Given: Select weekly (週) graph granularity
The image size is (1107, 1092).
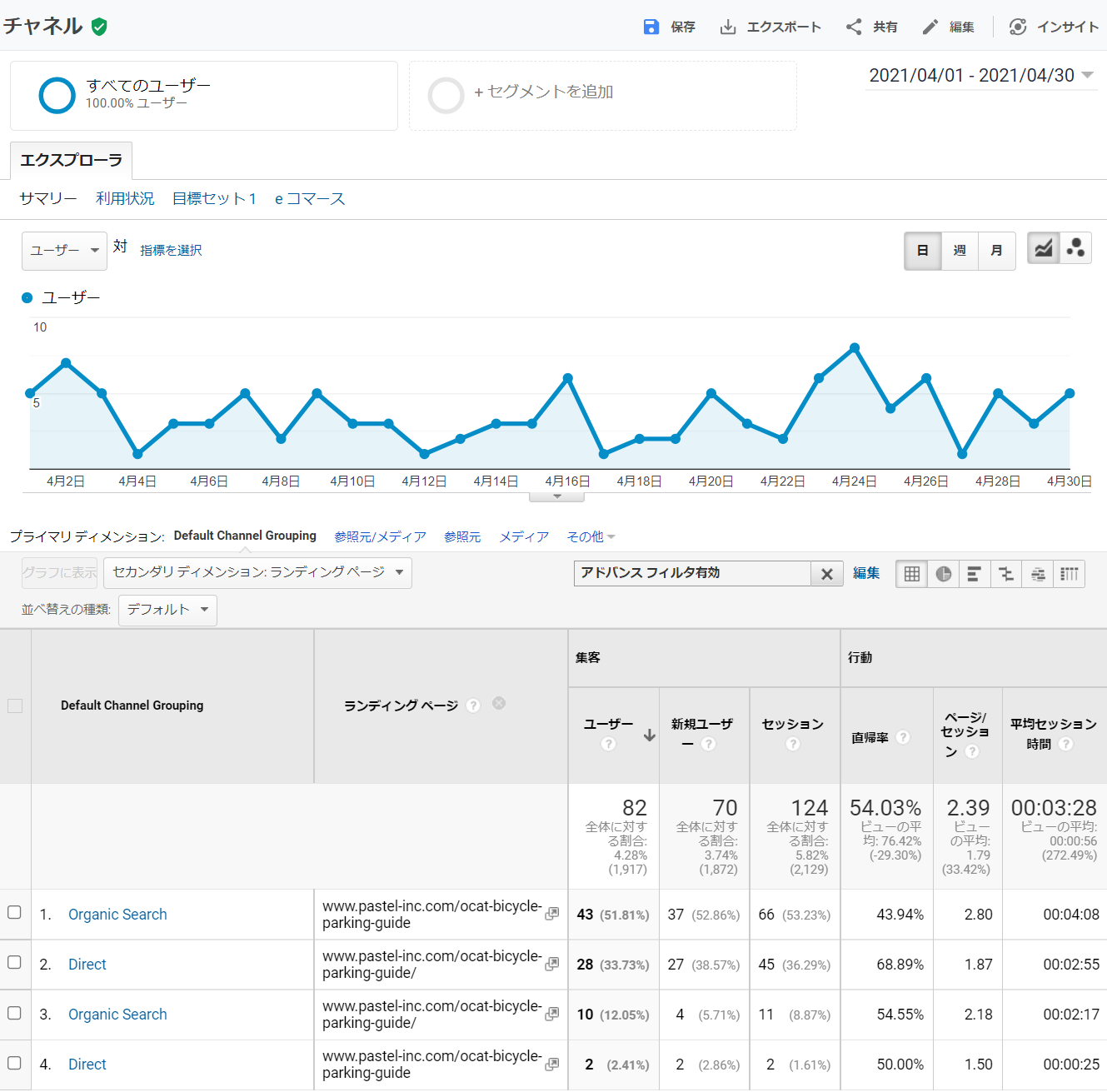Looking at the screenshot, I should (960, 251).
